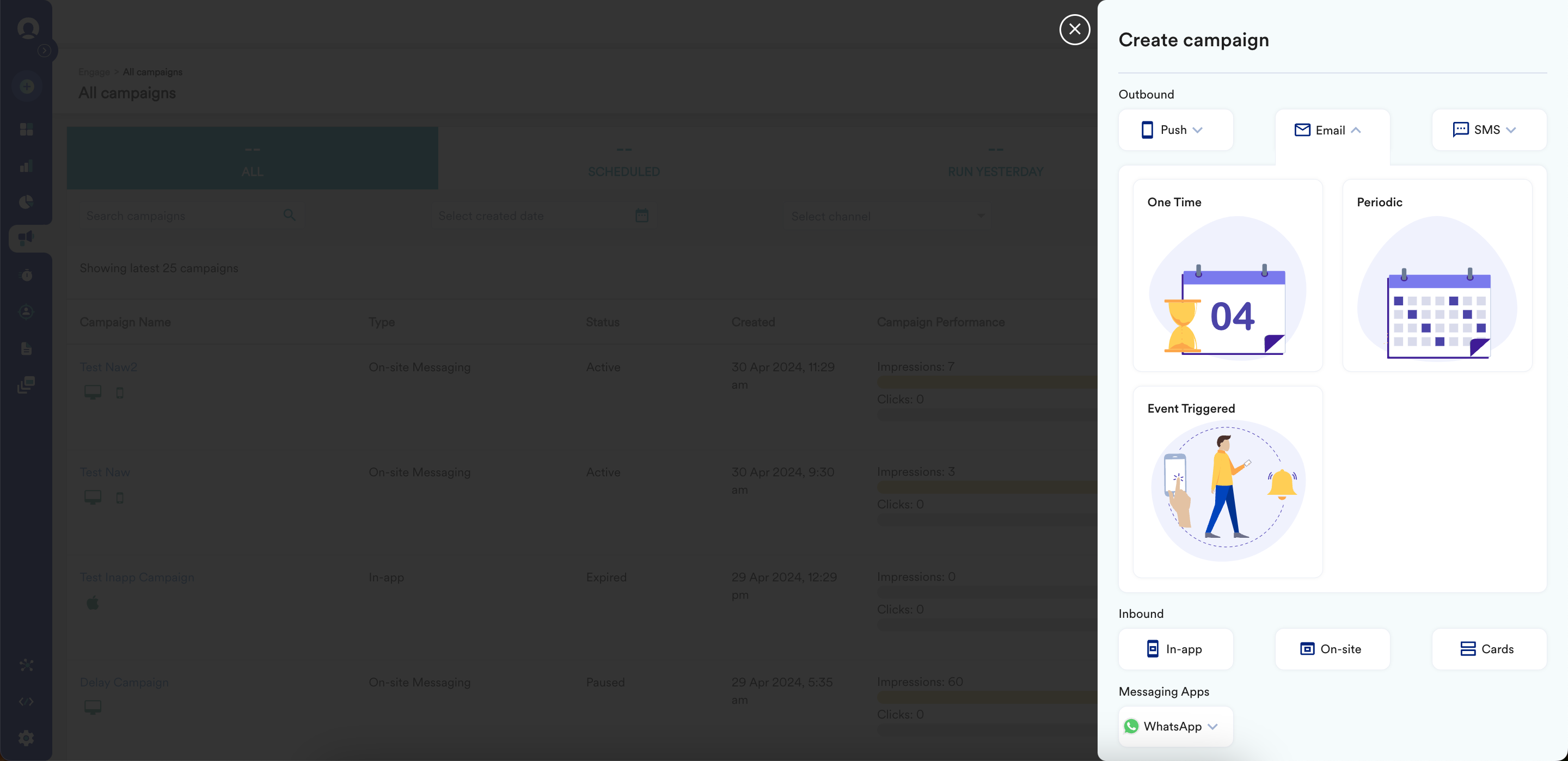Choose the Periodic email campaign card
Viewport: 1568px width, 761px height.
tap(1437, 275)
